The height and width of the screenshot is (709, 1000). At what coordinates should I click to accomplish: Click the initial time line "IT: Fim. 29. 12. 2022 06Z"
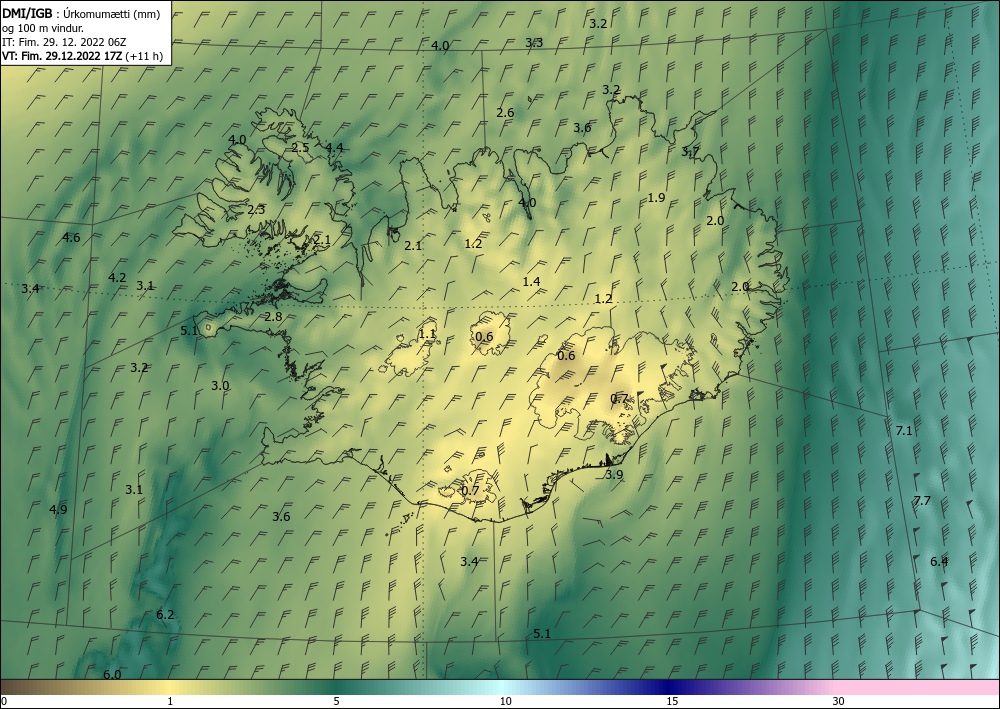(64, 42)
